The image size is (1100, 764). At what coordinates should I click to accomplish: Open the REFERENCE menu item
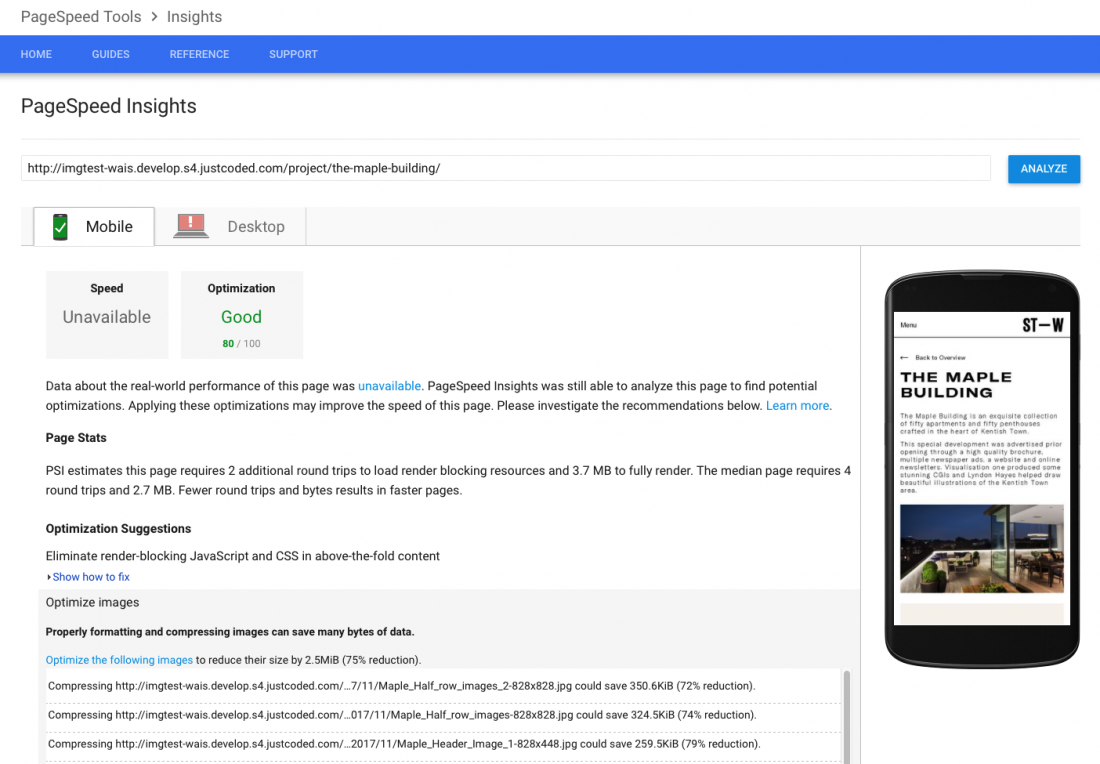[x=199, y=54]
